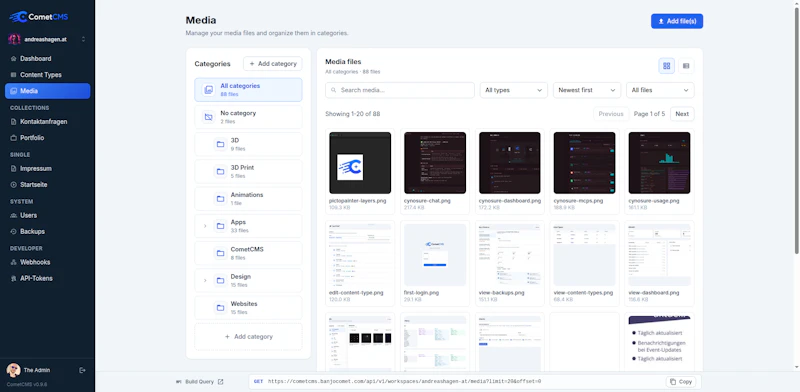Screen dimensions: 800x392
Task: Open view-dashboard.png thumbnail
Action: point(659,255)
